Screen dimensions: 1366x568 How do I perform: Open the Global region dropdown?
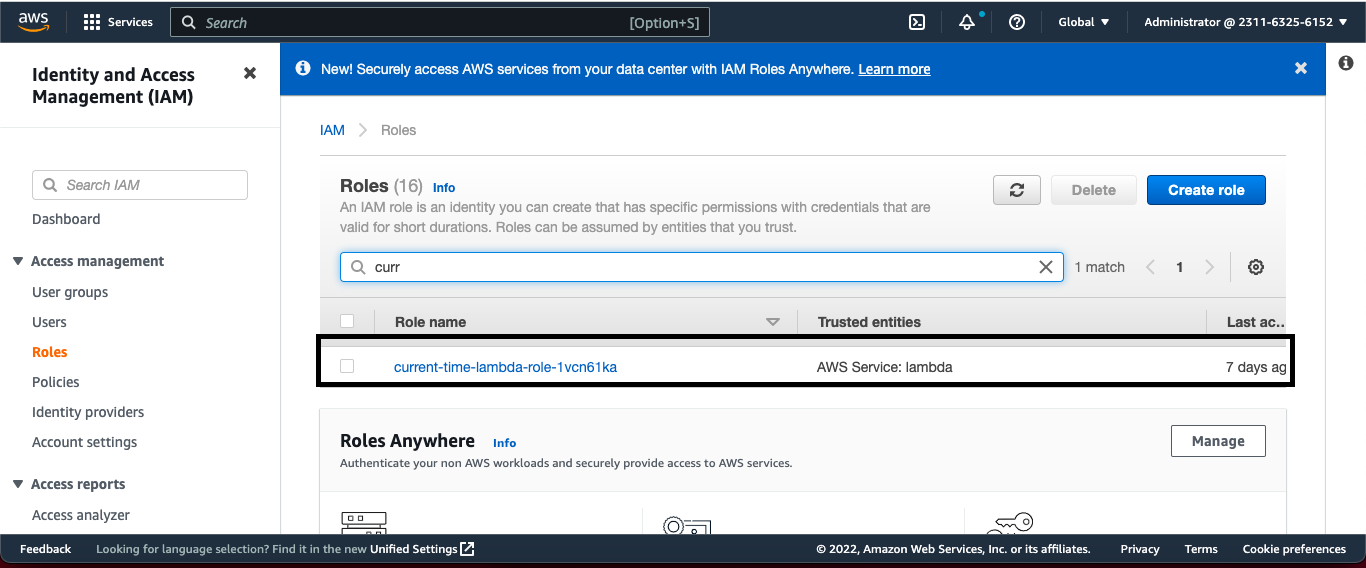(x=1084, y=22)
